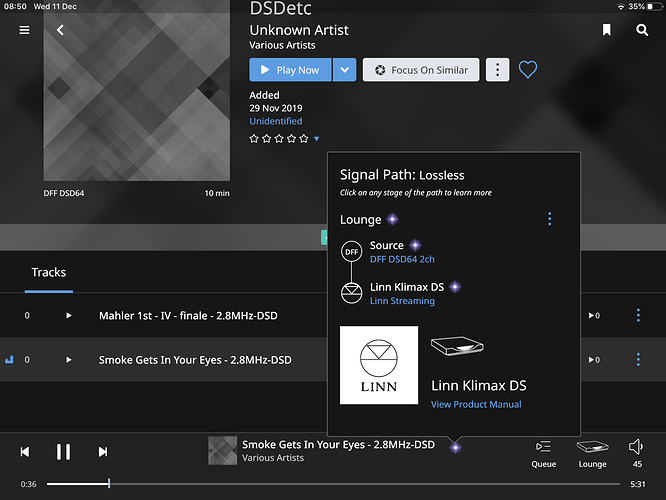The width and height of the screenshot is (666, 500).
Task: Click Various Artists under album title
Action: [282, 45]
